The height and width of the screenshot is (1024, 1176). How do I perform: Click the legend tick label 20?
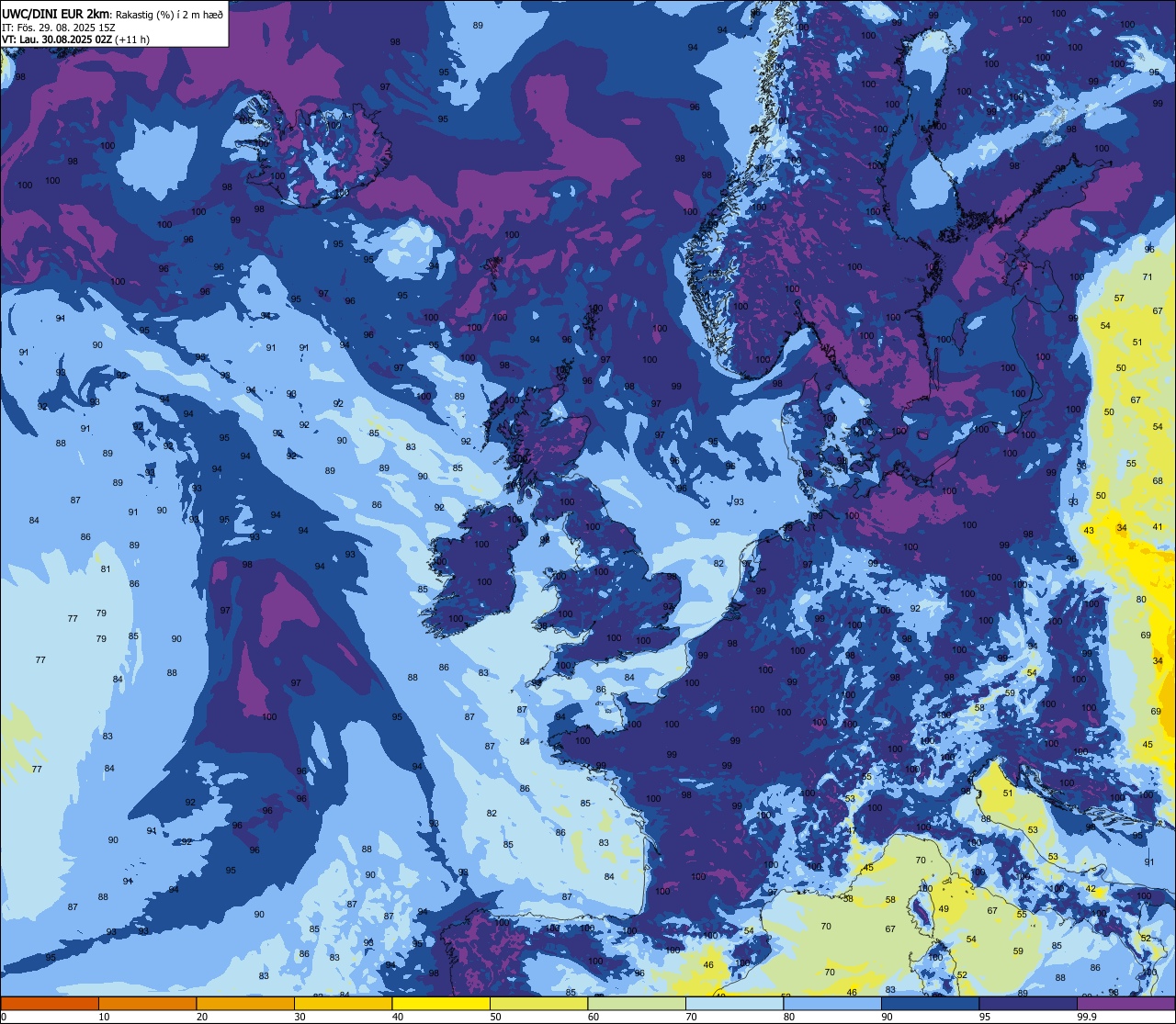click(x=201, y=1017)
